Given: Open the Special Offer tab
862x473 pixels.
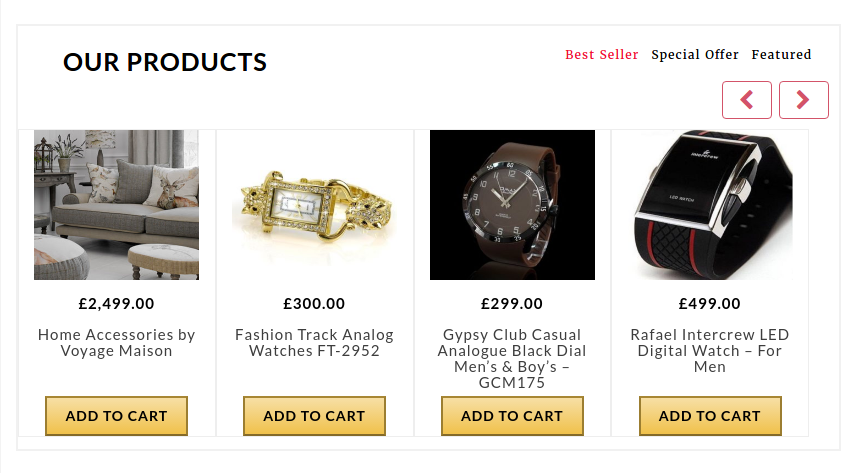Looking at the screenshot, I should coord(695,55).
